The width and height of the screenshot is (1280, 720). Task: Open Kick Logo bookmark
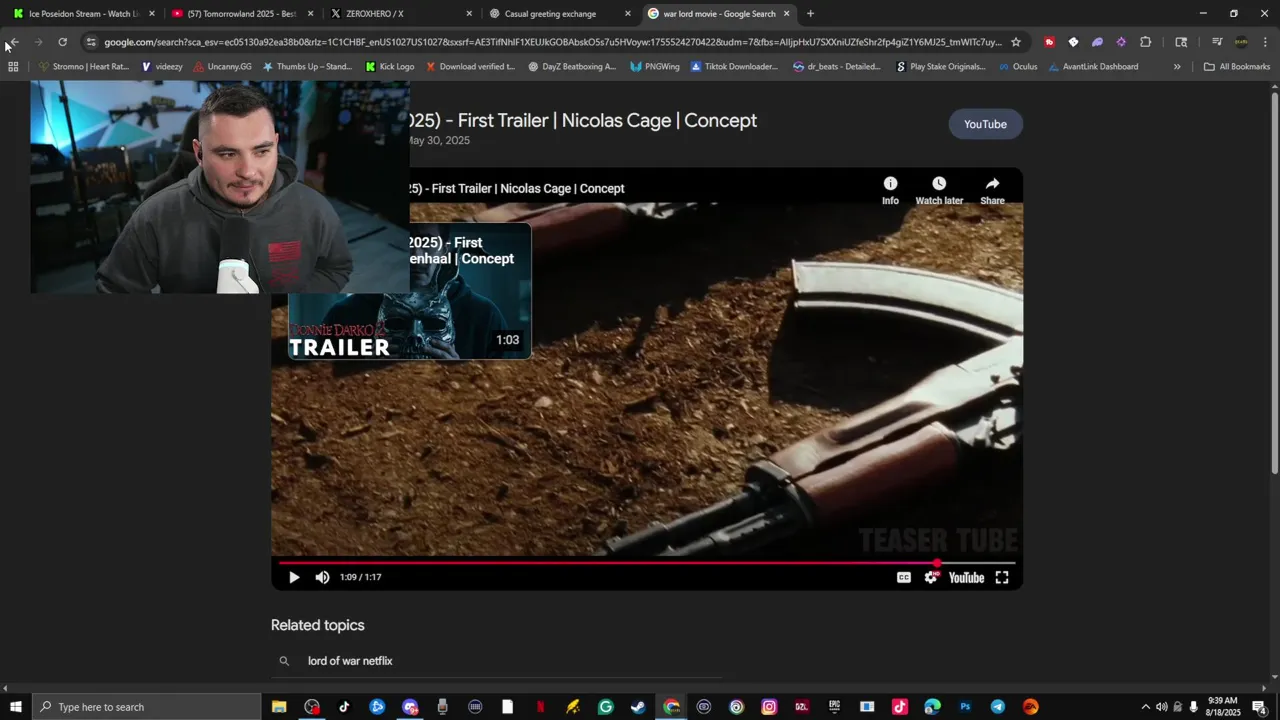tap(390, 67)
